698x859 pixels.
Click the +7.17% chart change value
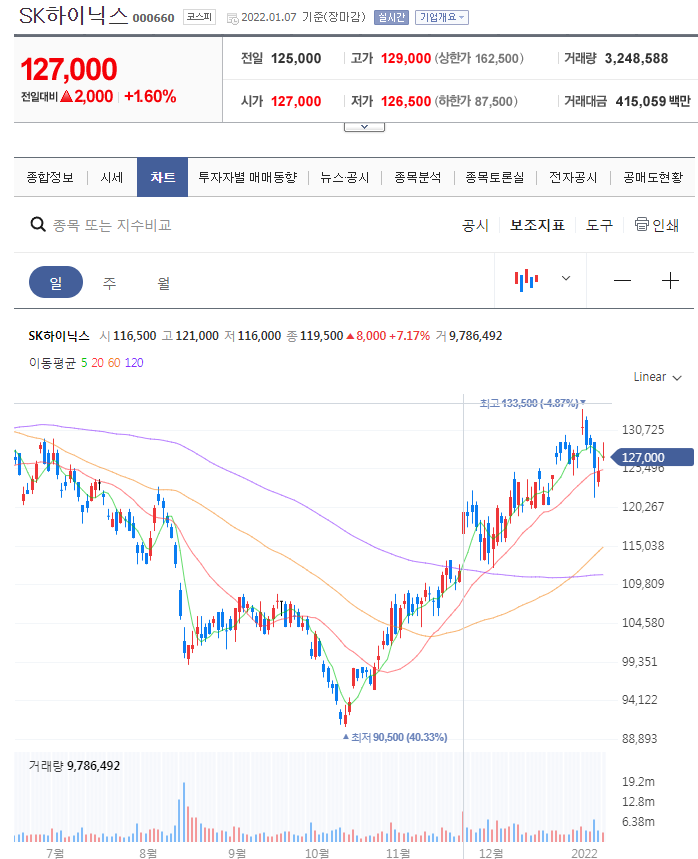[x=409, y=336]
